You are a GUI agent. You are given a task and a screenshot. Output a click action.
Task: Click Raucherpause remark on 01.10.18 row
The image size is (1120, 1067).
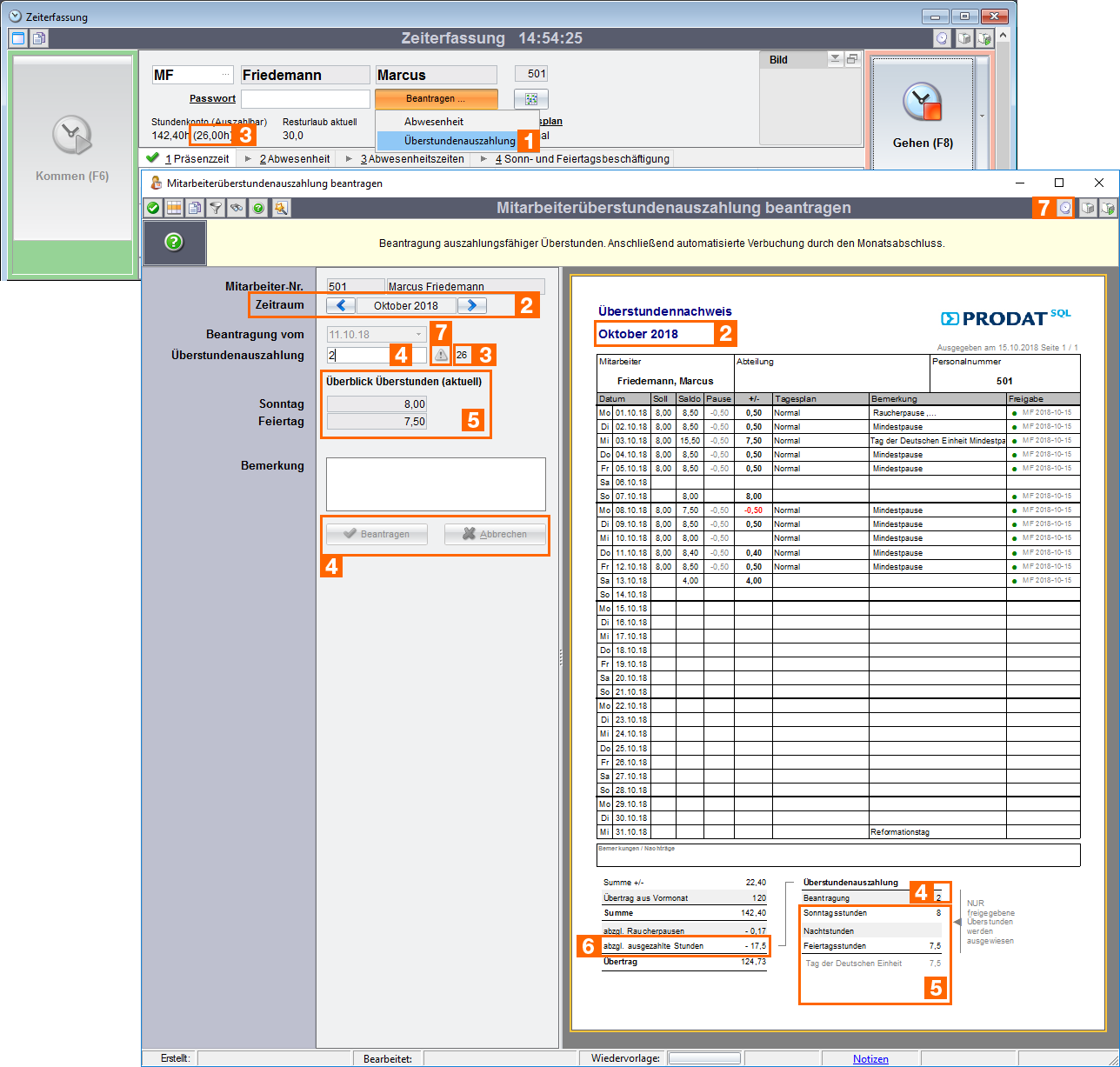pyautogui.click(x=904, y=413)
